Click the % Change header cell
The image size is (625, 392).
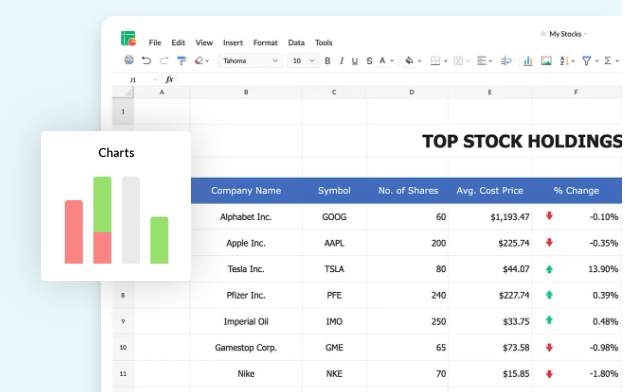576,191
